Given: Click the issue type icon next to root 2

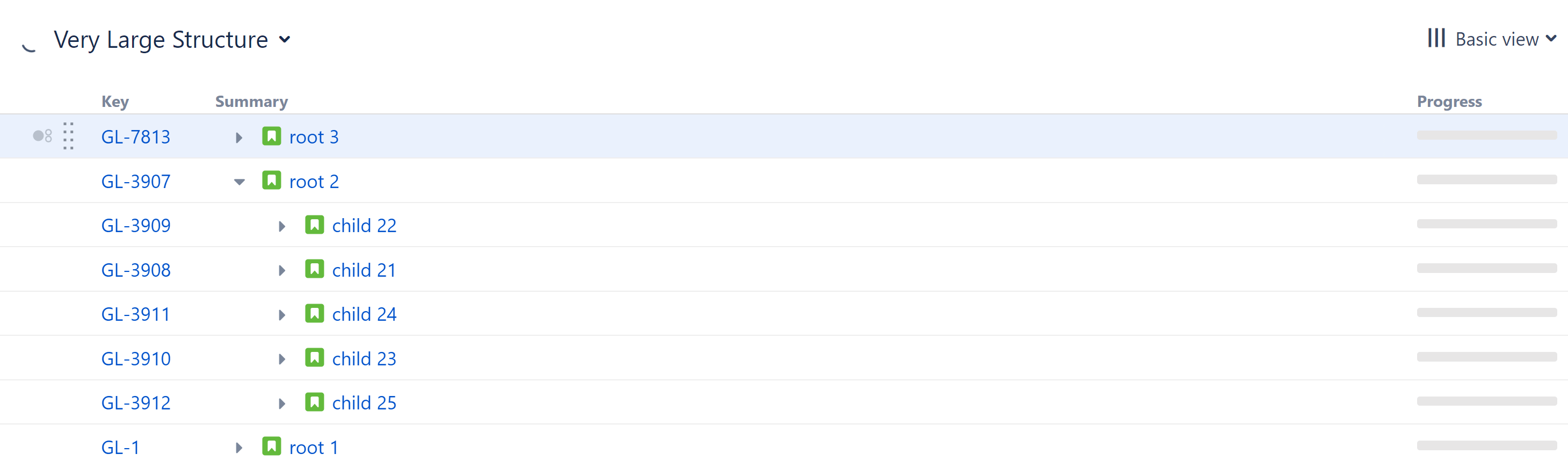Looking at the screenshot, I should coord(273,181).
